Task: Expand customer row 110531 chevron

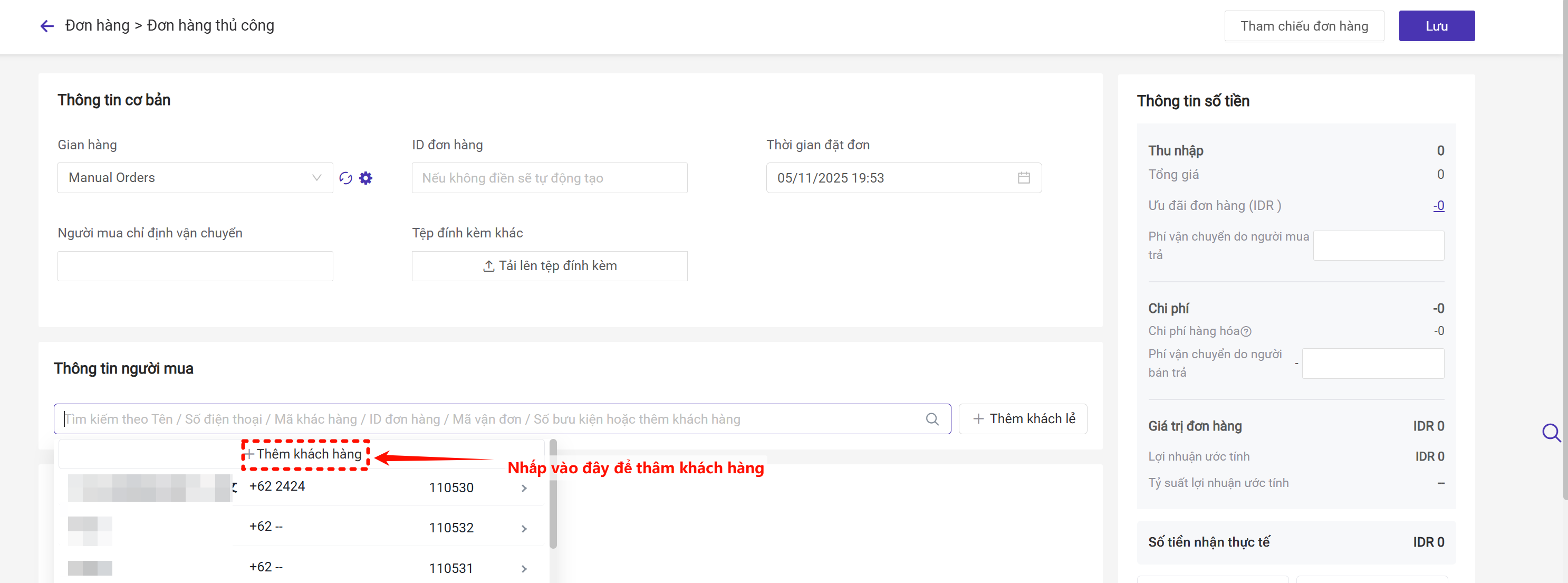Action: tap(524, 568)
